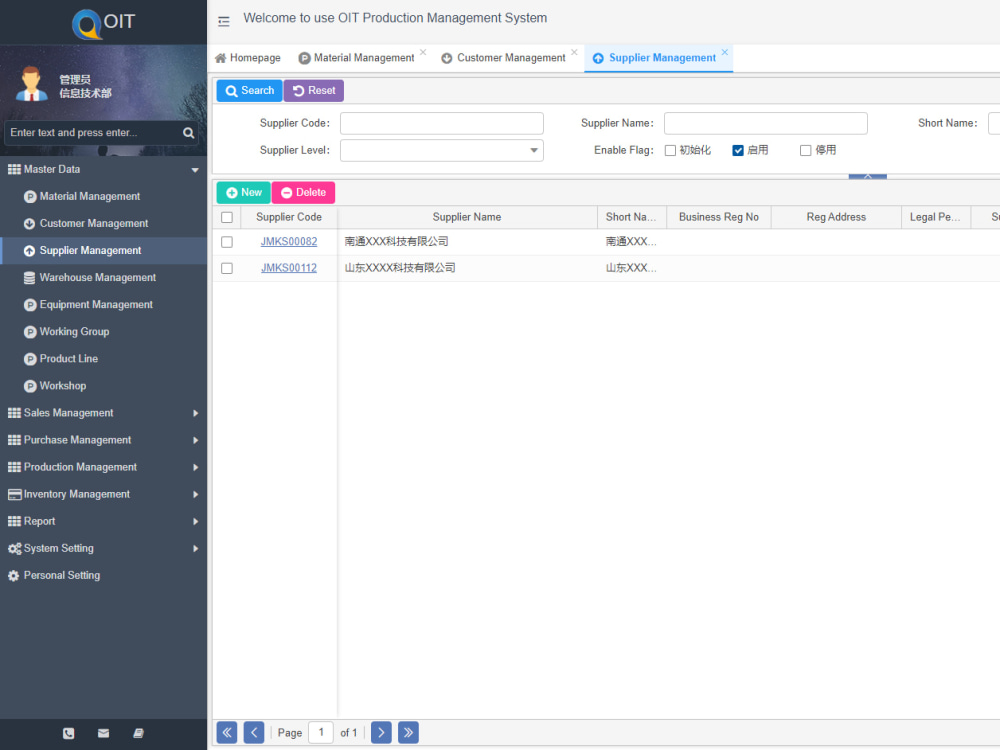This screenshot has width=1000, height=750.
Task: Click the hamburger menu next to welcome banner
Action: [222, 19]
